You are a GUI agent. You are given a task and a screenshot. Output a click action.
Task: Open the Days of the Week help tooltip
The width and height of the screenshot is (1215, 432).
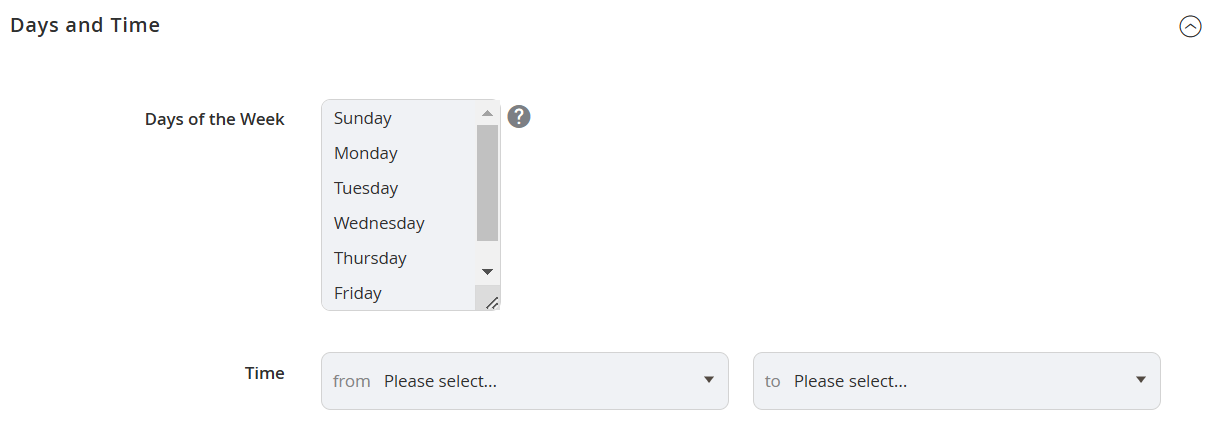(518, 117)
